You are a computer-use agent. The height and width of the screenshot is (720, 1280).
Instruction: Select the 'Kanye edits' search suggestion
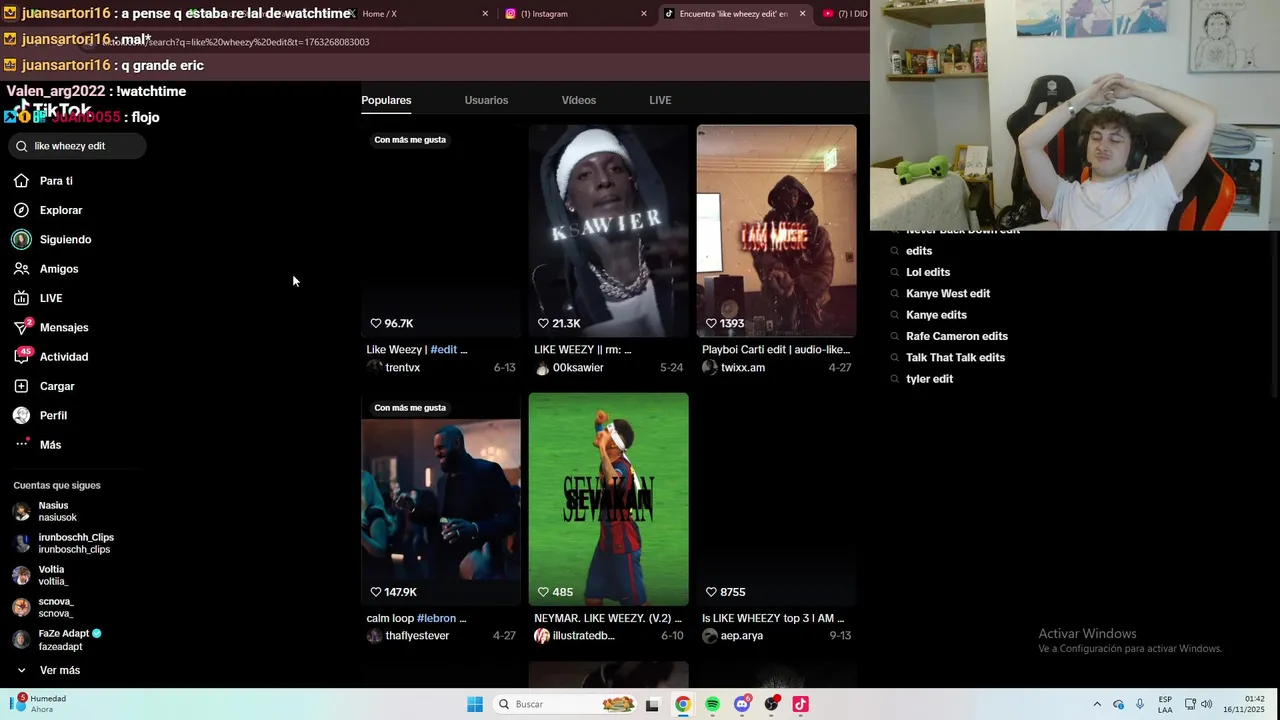(x=936, y=315)
